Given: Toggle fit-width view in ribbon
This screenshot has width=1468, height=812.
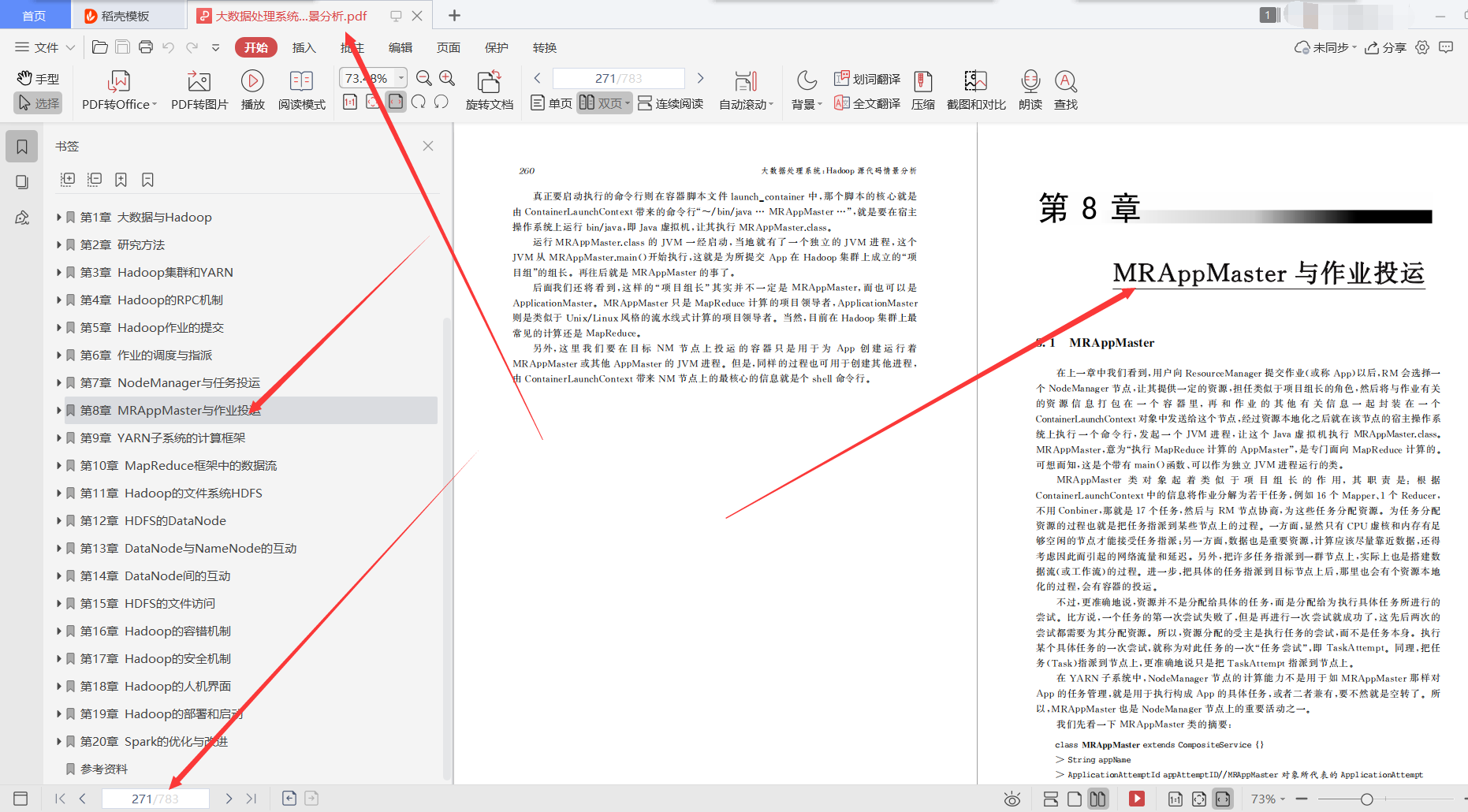Looking at the screenshot, I should (x=396, y=102).
